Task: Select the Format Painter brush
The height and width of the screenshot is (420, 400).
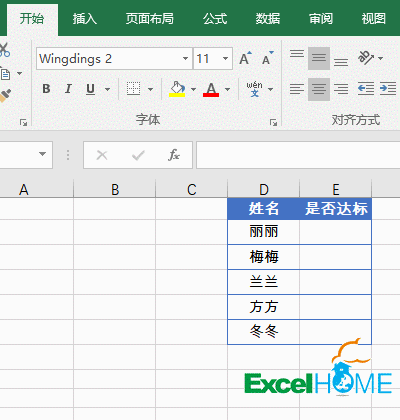Action: click(x=5, y=96)
